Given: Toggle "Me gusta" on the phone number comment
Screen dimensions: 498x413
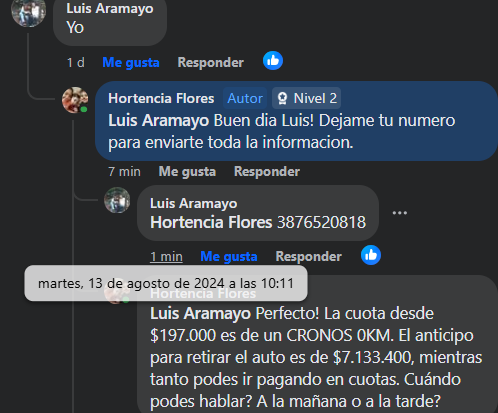Looking at the screenshot, I should 229,256.
